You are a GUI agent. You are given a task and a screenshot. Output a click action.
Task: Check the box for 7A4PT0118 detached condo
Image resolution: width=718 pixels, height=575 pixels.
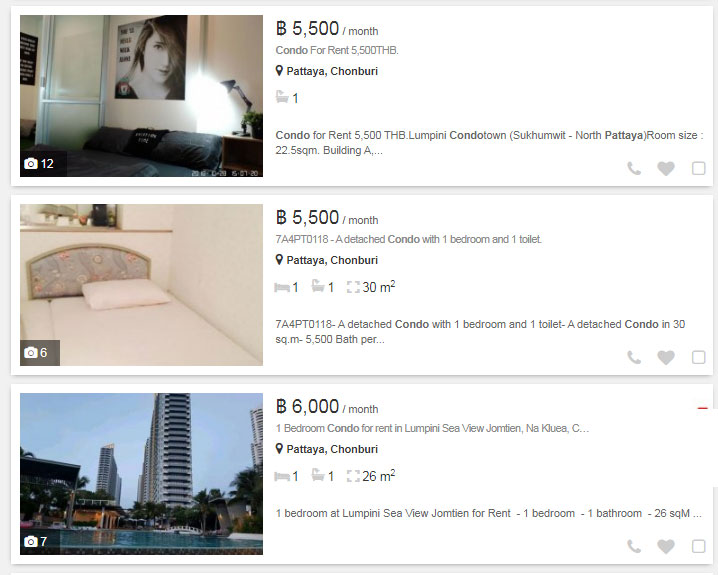pyautogui.click(x=698, y=357)
